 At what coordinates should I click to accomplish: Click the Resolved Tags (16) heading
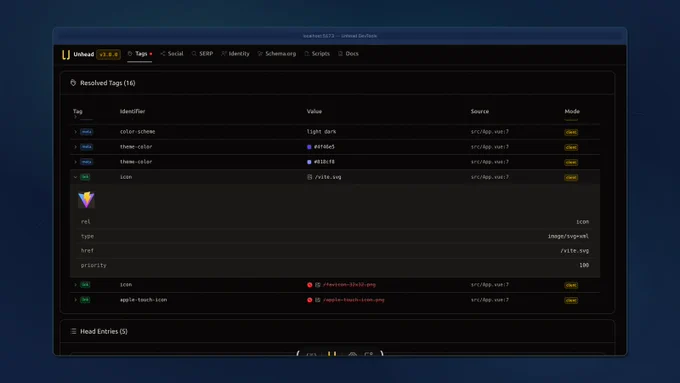(108, 83)
